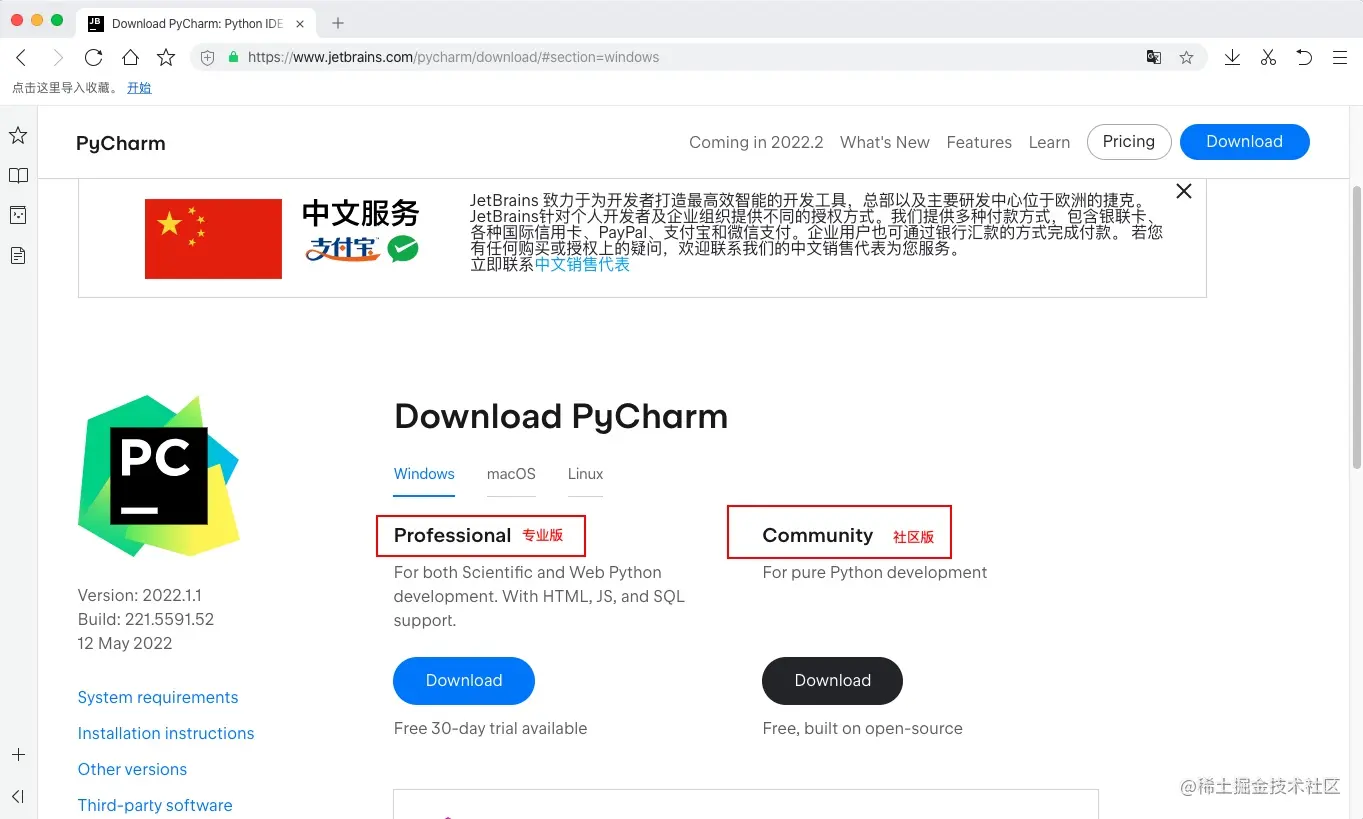Click the blue Download button in header
1363x819 pixels.
1244,142
